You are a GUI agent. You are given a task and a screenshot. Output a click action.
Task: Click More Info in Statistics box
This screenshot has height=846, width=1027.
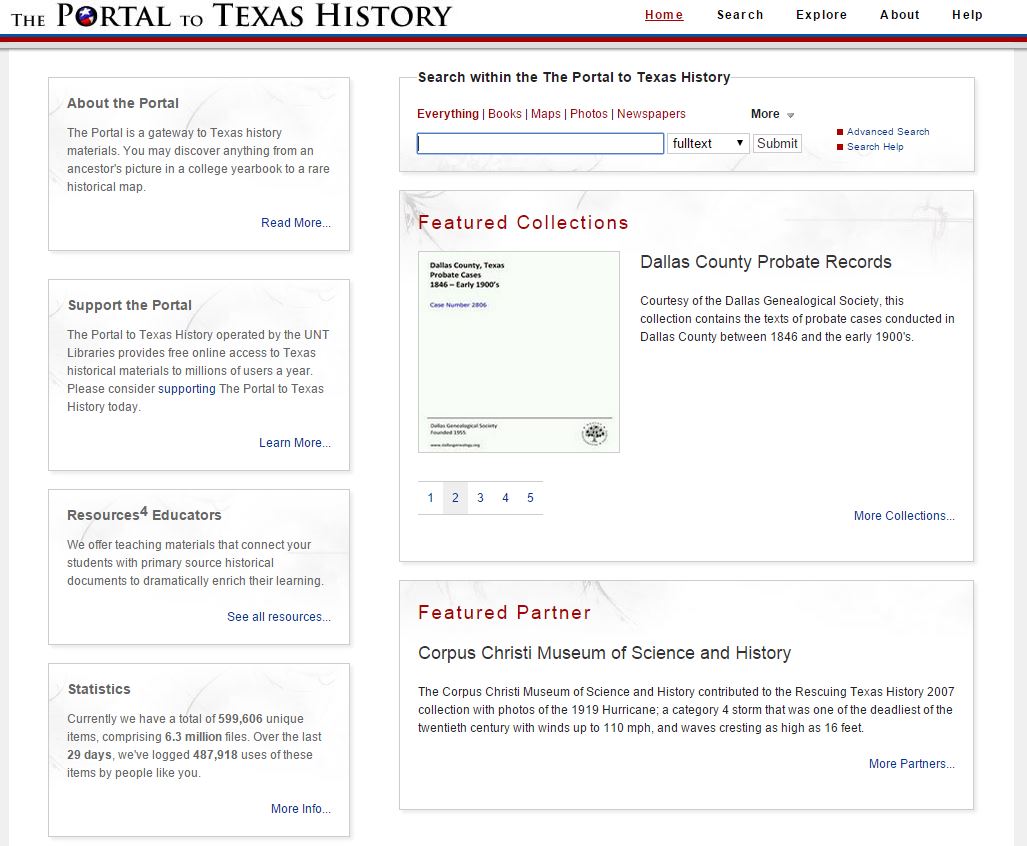[x=301, y=809]
